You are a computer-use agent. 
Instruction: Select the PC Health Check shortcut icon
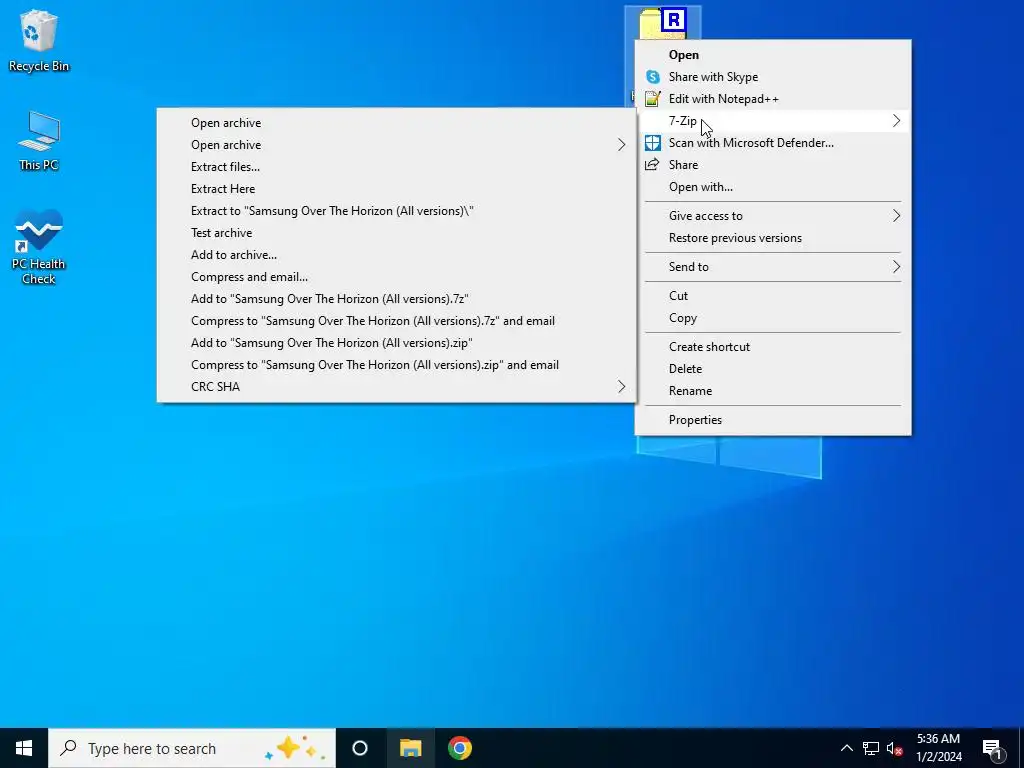coord(39,247)
